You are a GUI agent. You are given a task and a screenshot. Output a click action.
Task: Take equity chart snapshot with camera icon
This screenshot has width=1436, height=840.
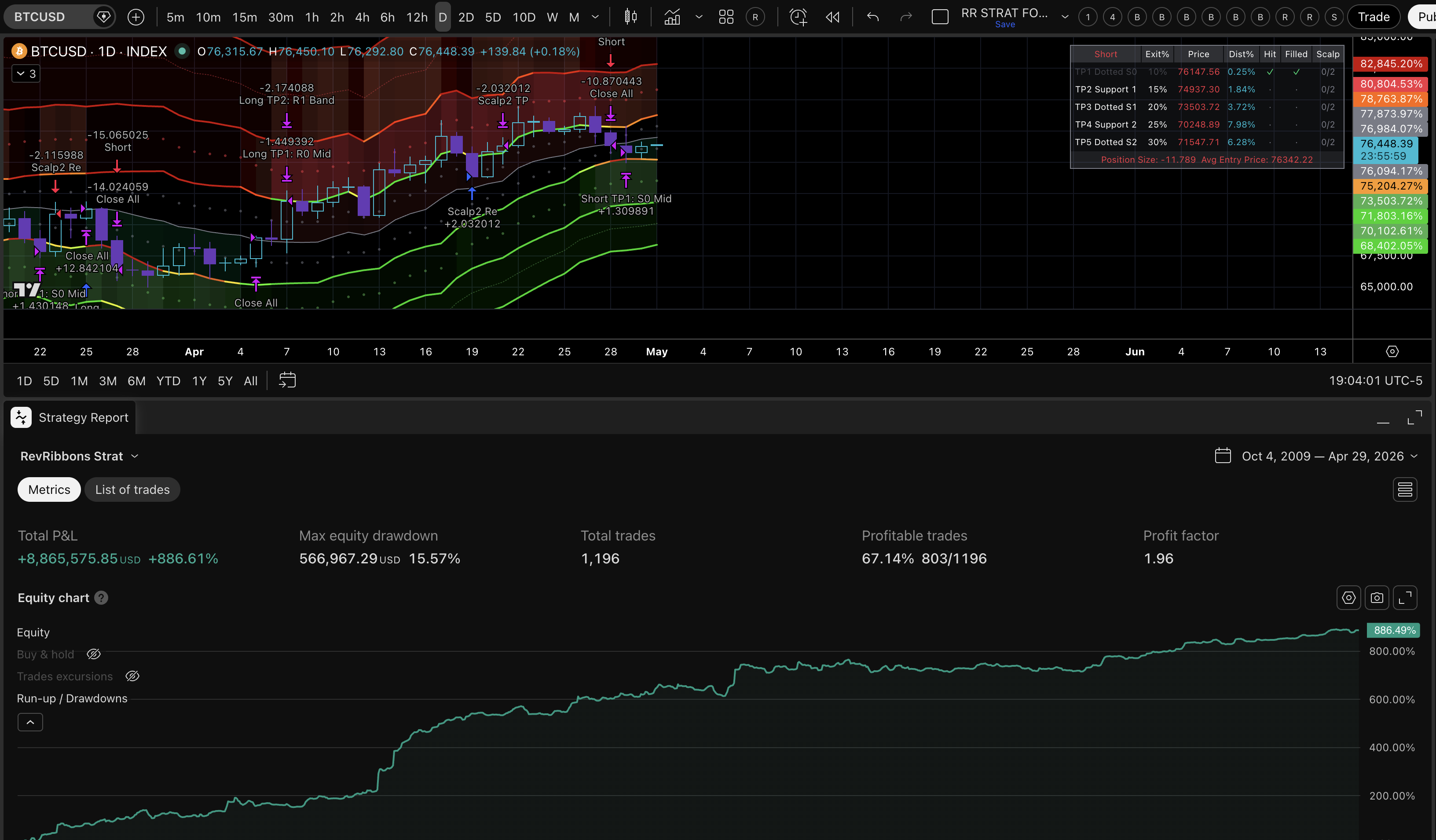tap(1377, 597)
